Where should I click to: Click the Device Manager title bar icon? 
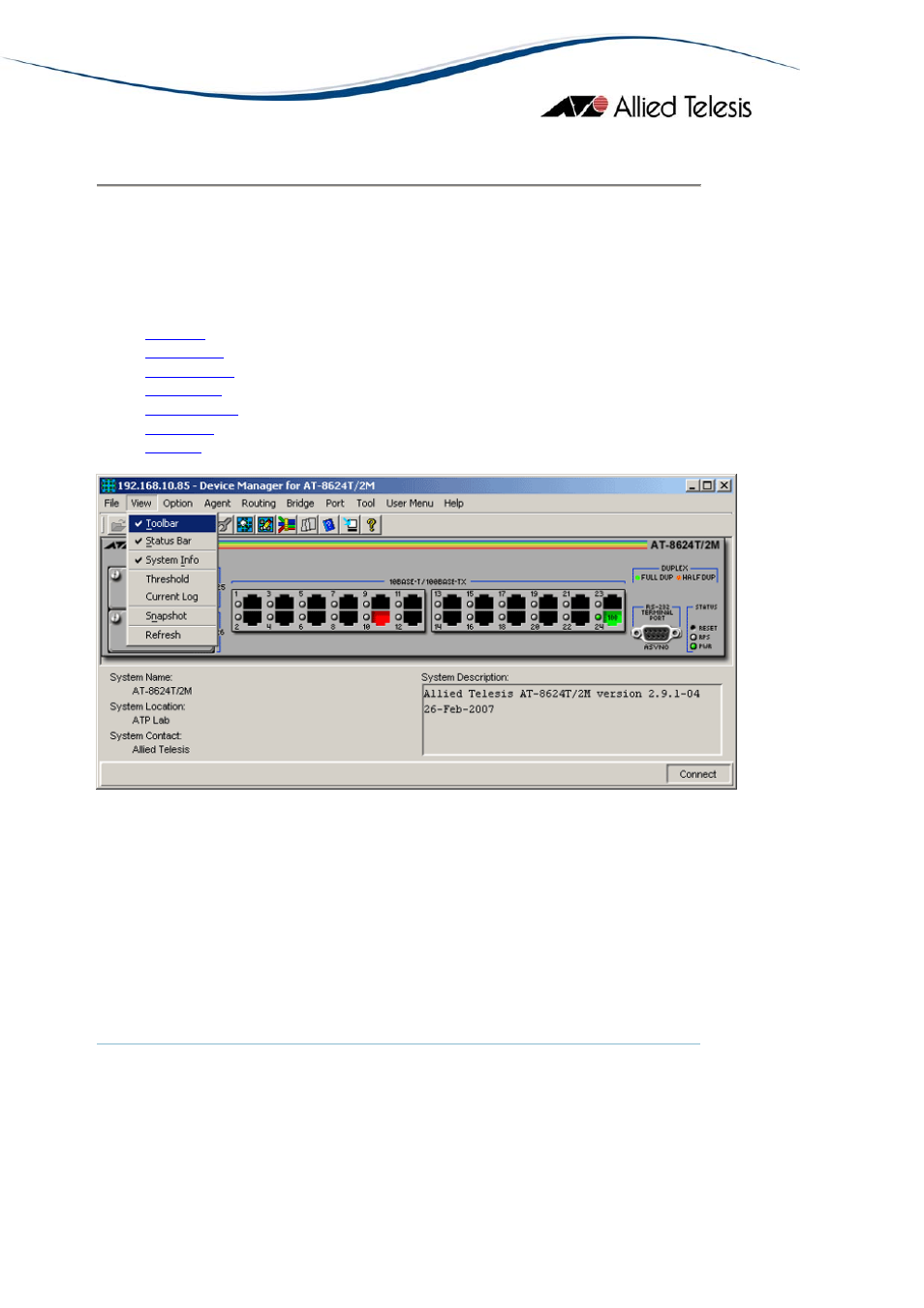tap(108, 485)
